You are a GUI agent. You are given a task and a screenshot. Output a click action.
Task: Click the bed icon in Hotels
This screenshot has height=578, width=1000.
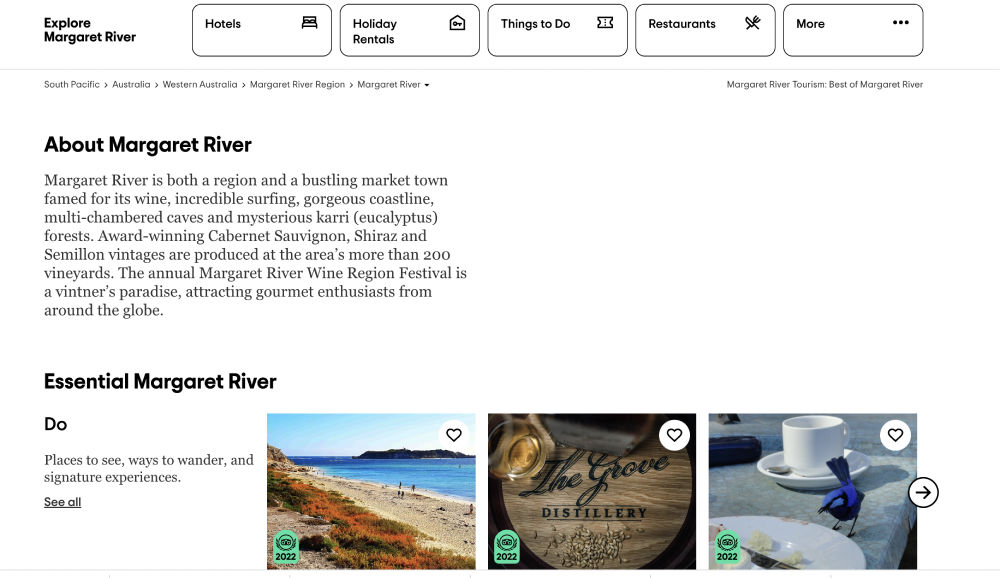(309, 23)
